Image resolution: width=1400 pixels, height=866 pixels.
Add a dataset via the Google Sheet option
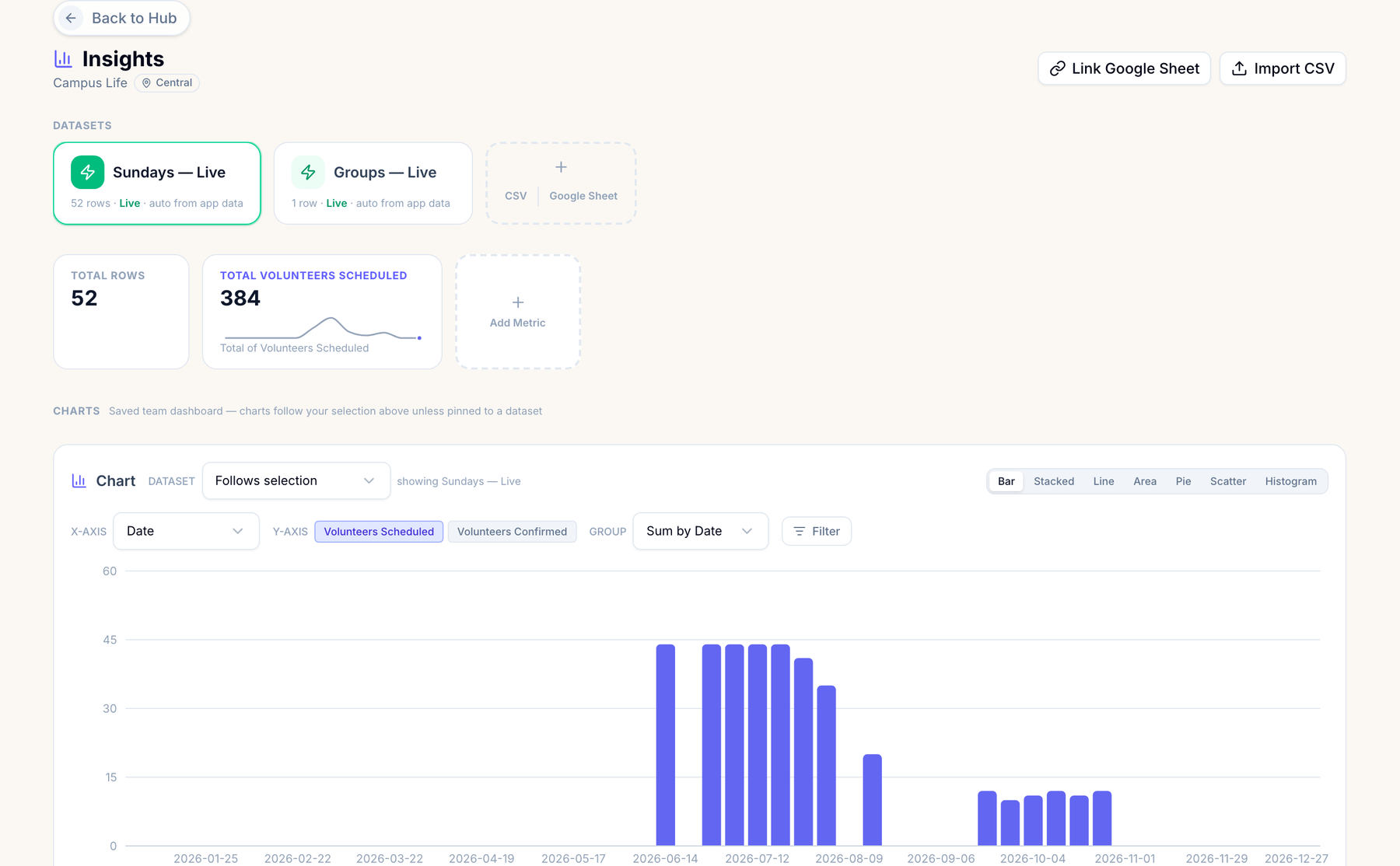pos(583,196)
